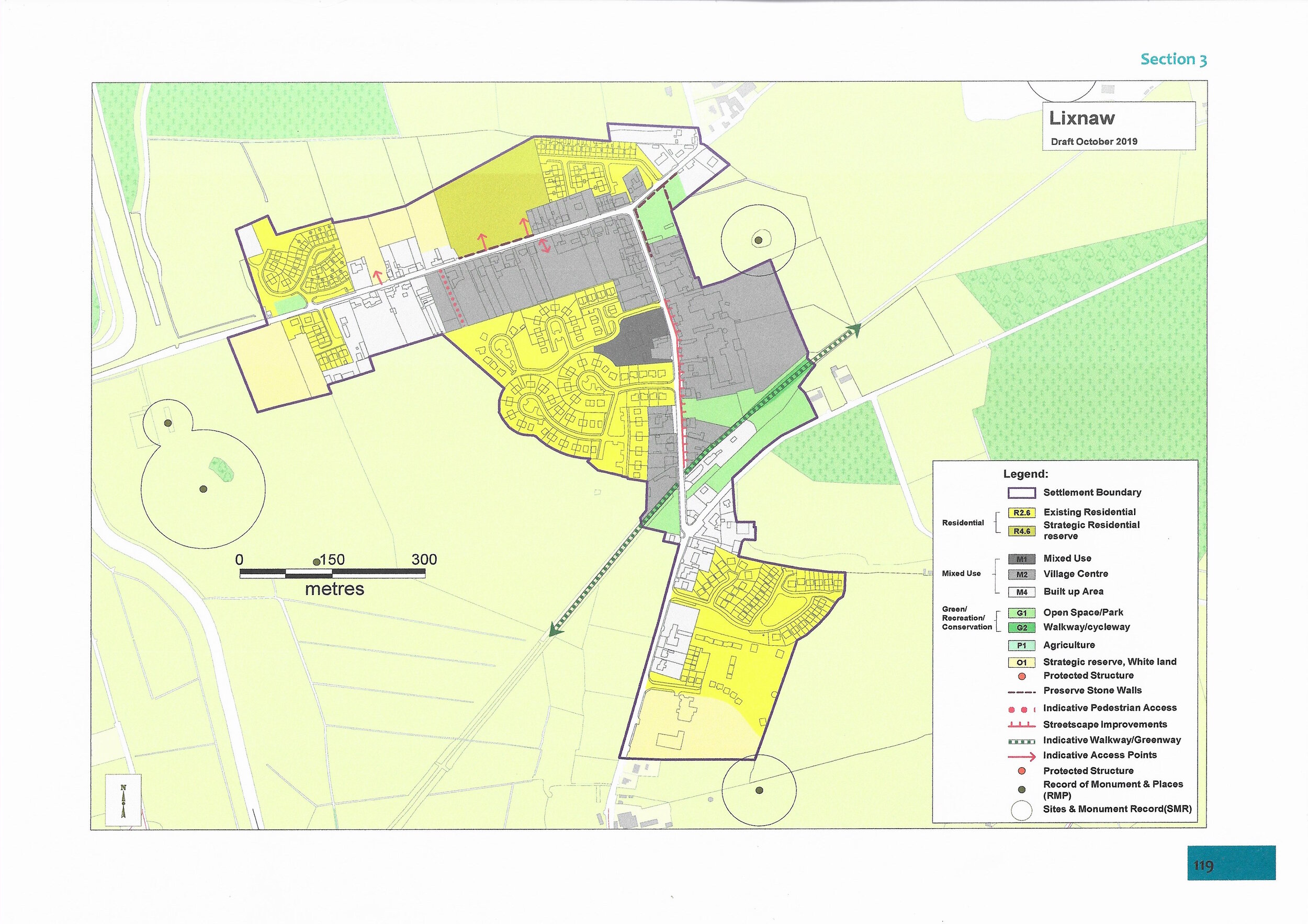Click the Preserve Stone Walls dashed line symbol

(x=1021, y=692)
